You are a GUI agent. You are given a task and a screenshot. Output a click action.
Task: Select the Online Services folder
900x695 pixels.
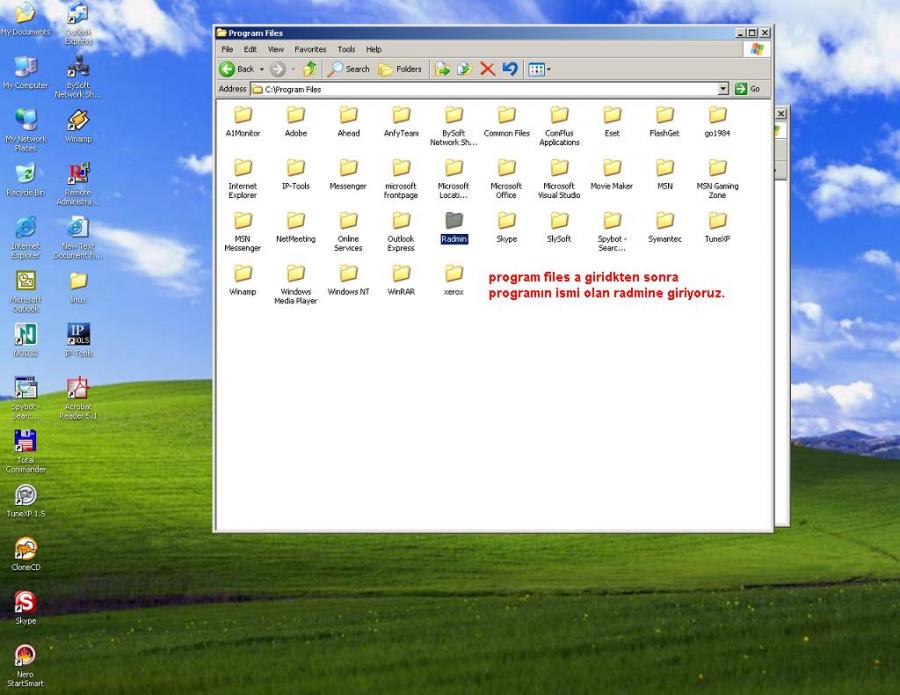coord(348,232)
